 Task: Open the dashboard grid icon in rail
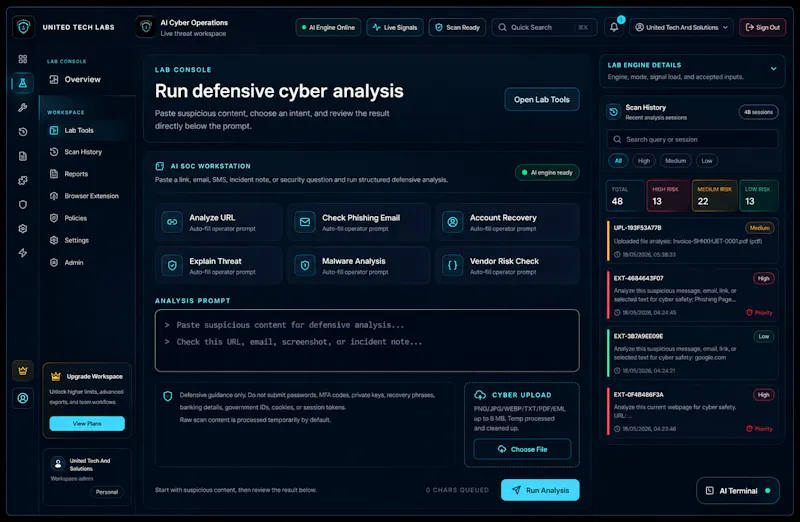click(x=22, y=59)
